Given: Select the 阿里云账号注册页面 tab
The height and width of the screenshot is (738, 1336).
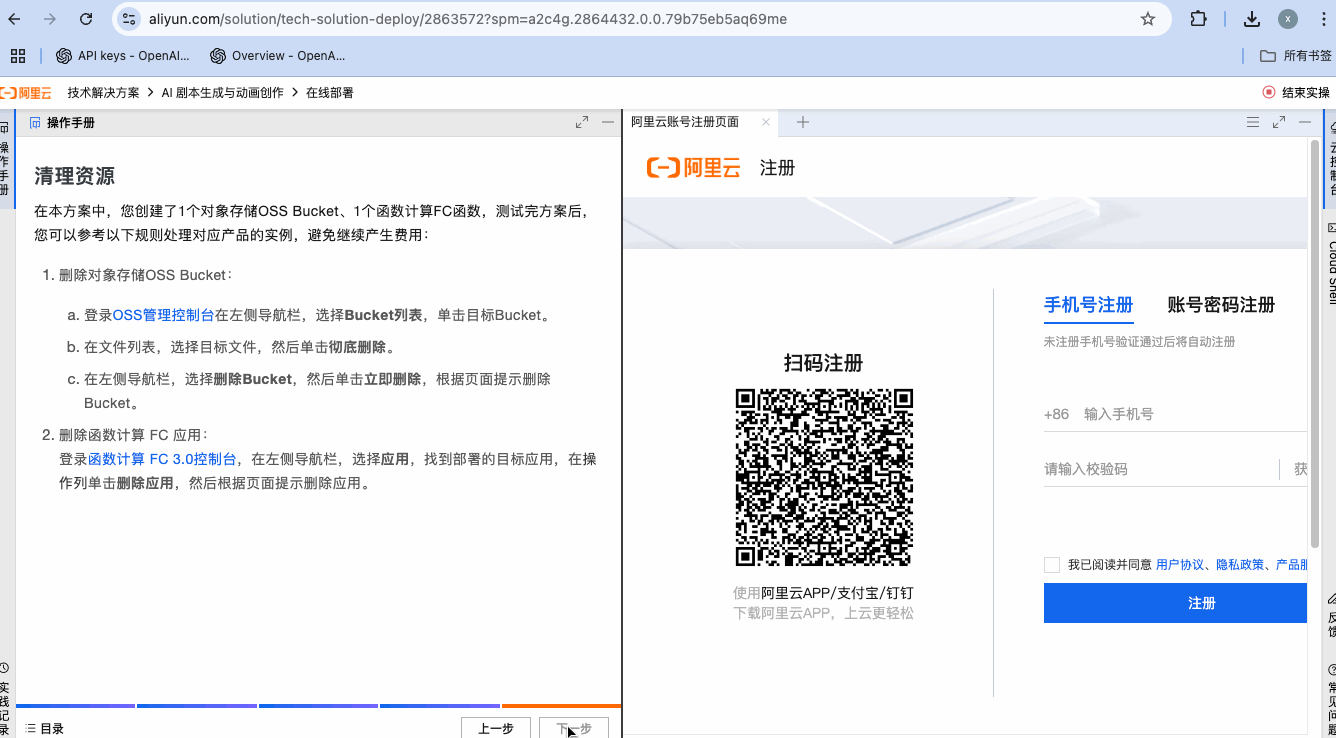Looking at the screenshot, I should tap(685, 122).
